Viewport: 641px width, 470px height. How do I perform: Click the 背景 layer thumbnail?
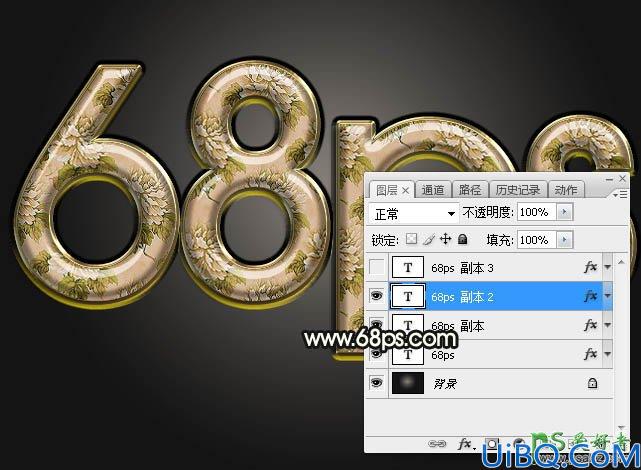pos(408,383)
